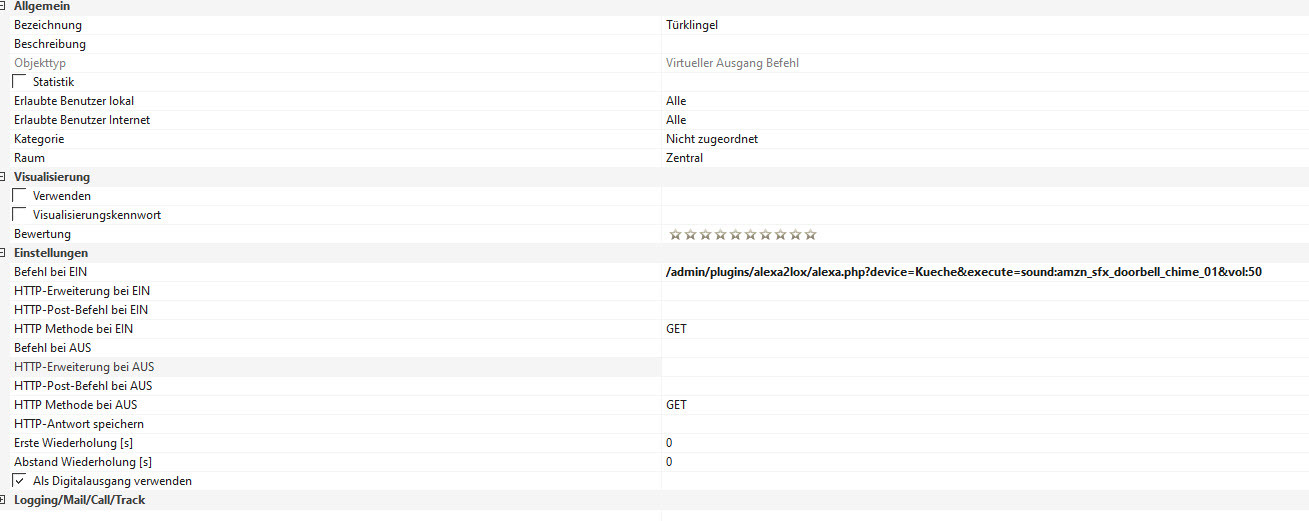Collapse the Einstellungen section
This screenshot has height=521, width=1309.
pyautogui.click(x=3, y=253)
